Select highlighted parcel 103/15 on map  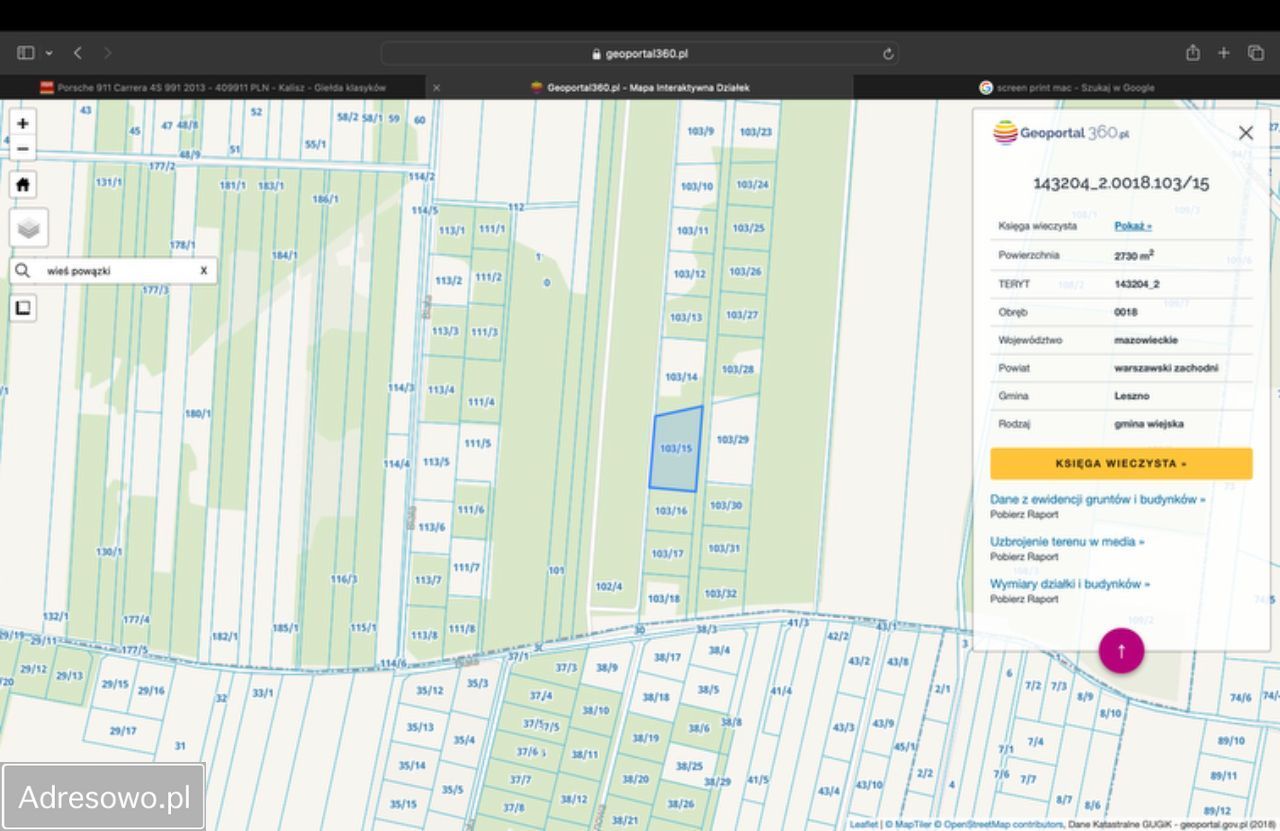[x=676, y=449]
